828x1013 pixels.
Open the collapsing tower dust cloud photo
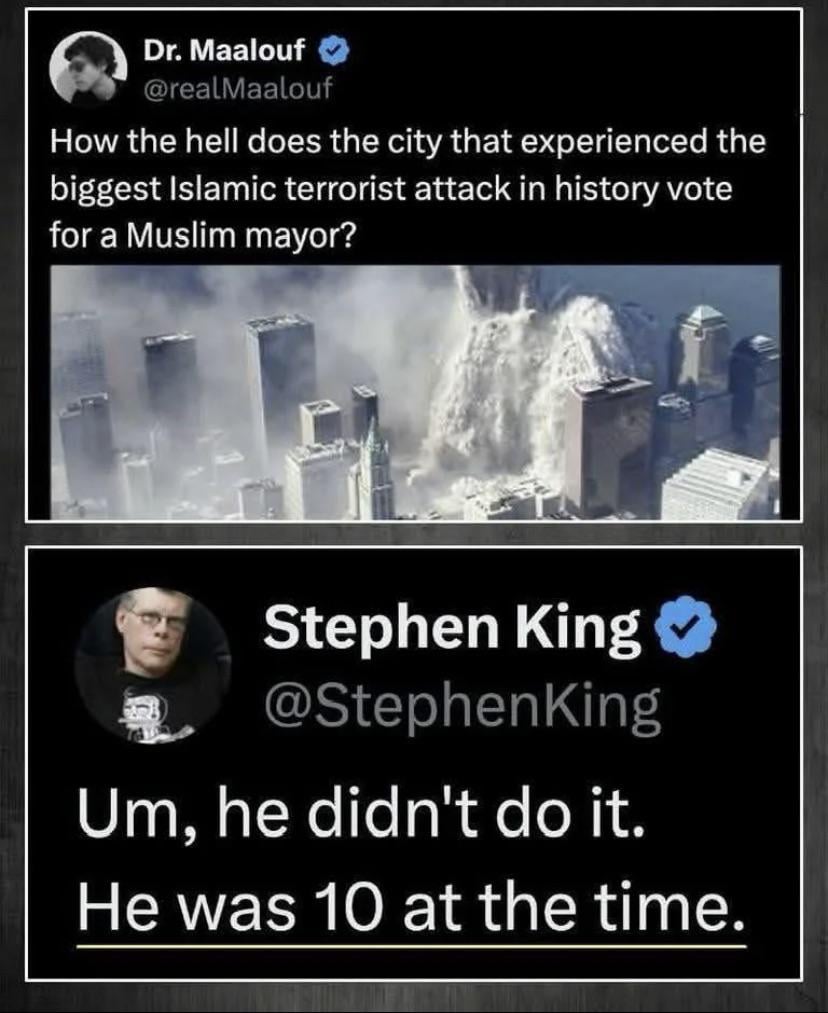click(x=415, y=392)
